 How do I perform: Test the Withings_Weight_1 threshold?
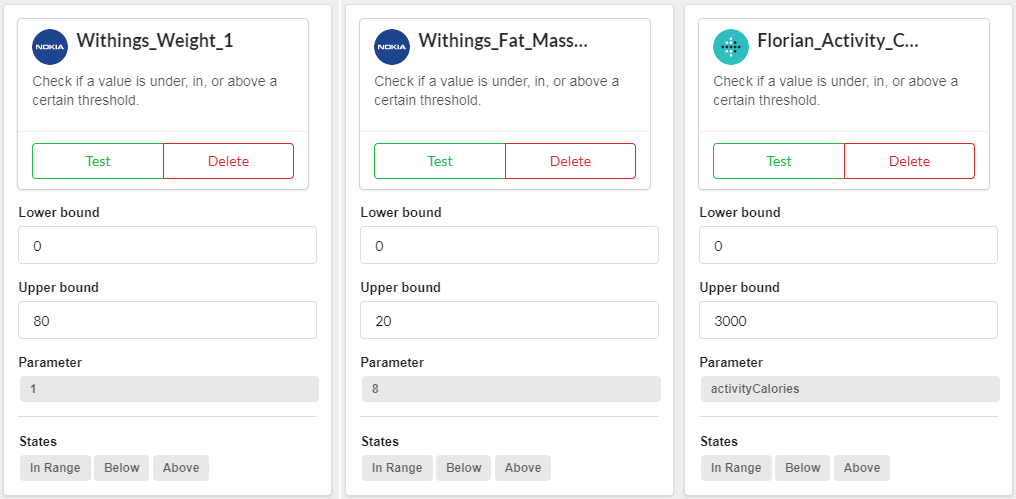(x=98, y=161)
